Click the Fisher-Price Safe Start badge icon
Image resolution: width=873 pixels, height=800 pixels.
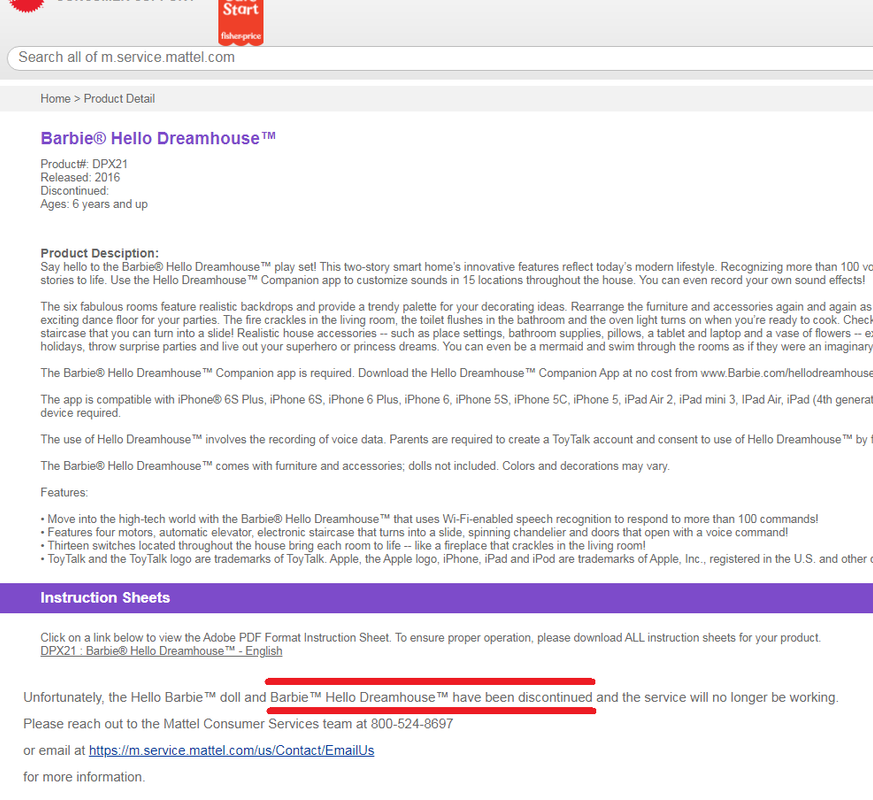(241, 21)
